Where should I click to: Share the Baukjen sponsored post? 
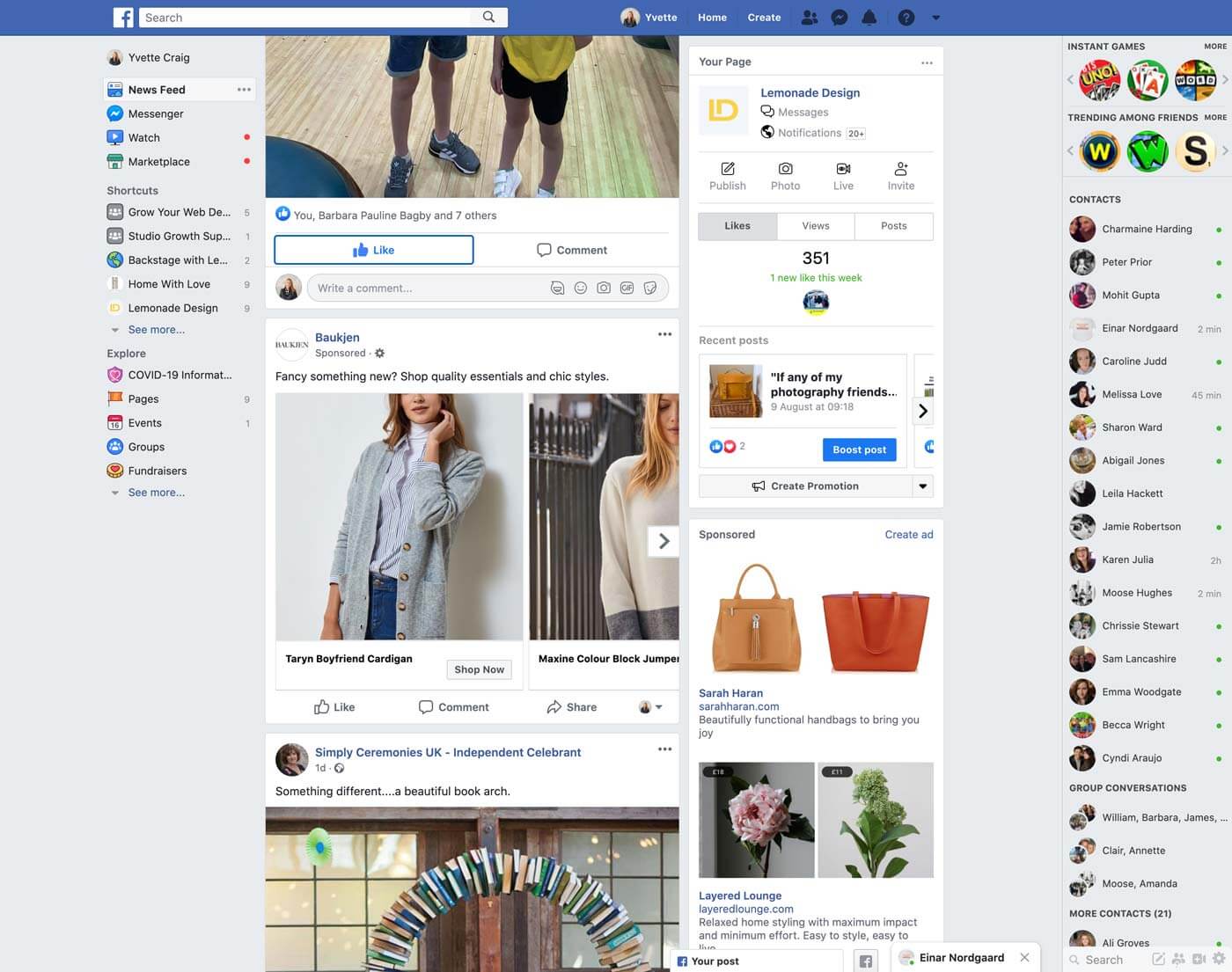click(571, 707)
